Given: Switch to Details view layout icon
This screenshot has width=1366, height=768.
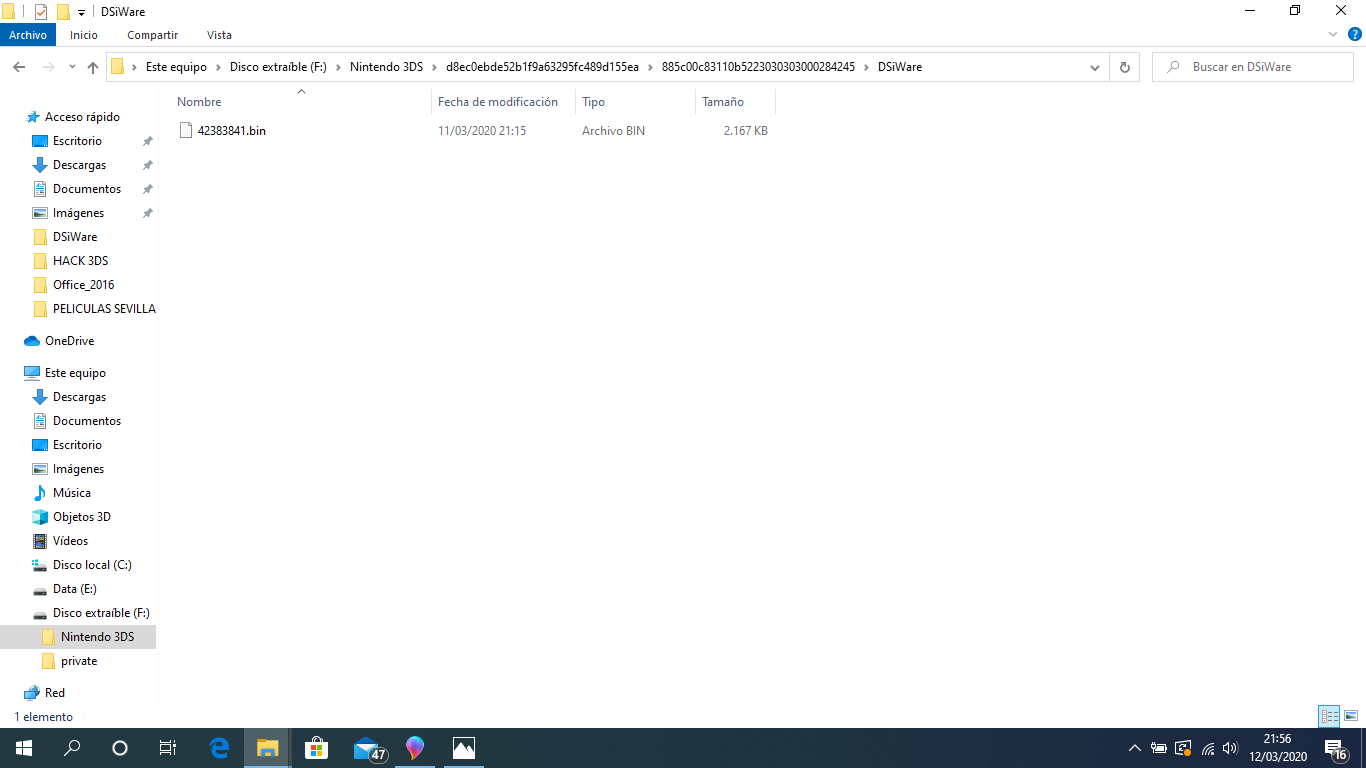Looking at the screenshot, I should point(1329,716).
